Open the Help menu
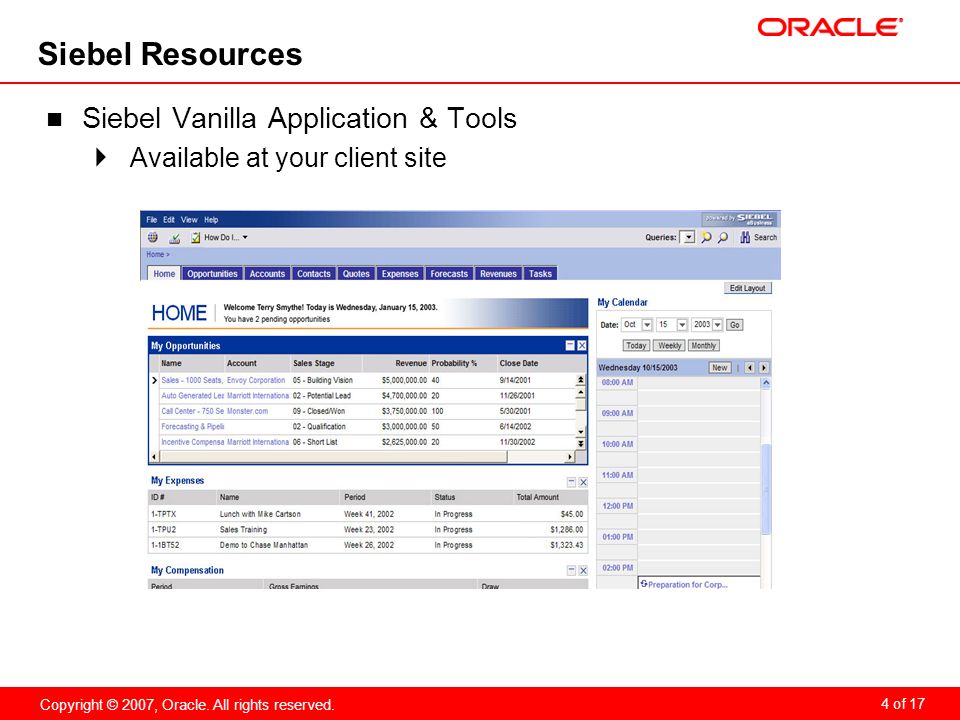The image size is (960, 720). coord(211,220)
